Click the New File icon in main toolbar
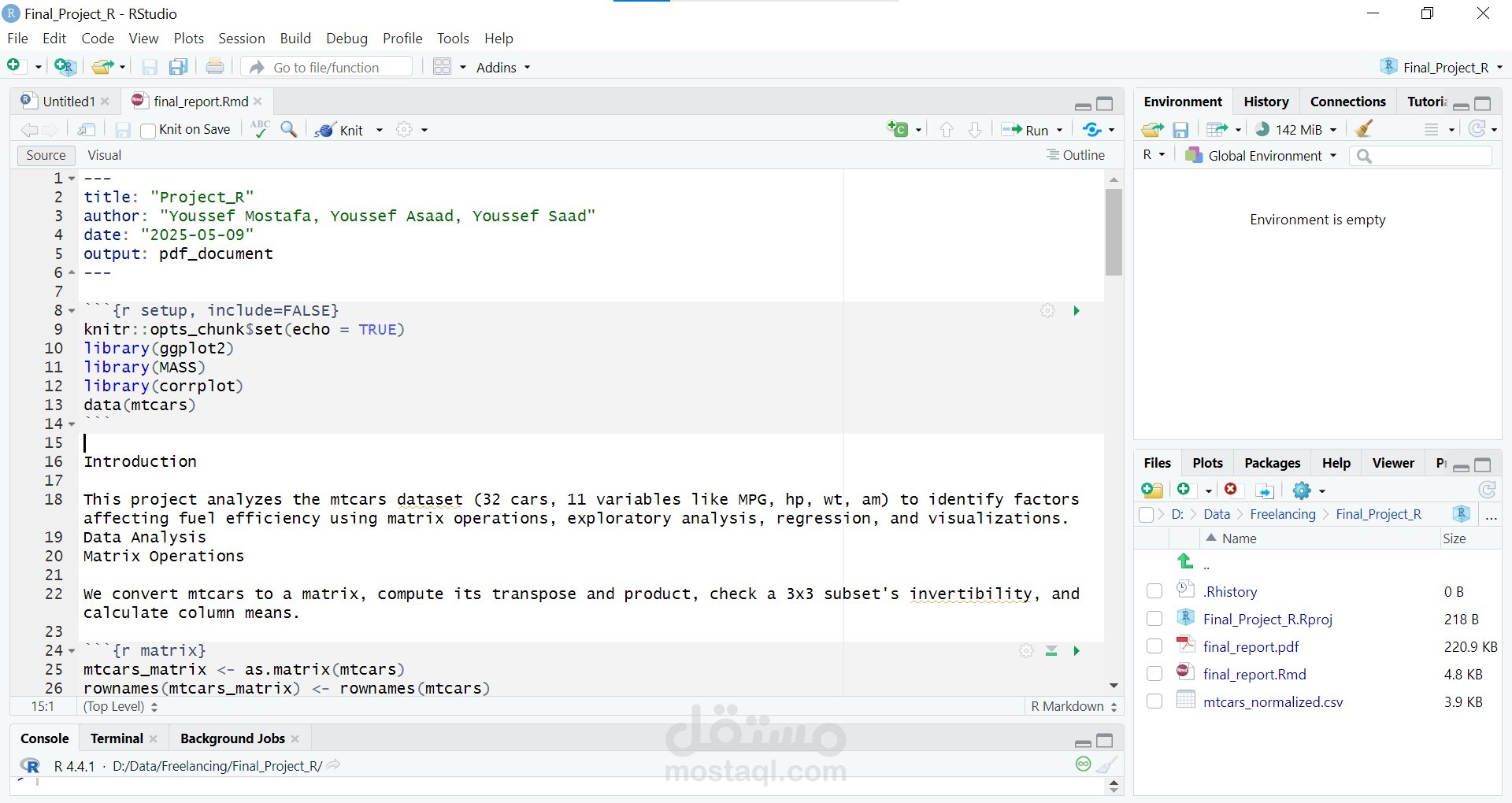Screen dimensions: 1512x803 tap(14, 67)
